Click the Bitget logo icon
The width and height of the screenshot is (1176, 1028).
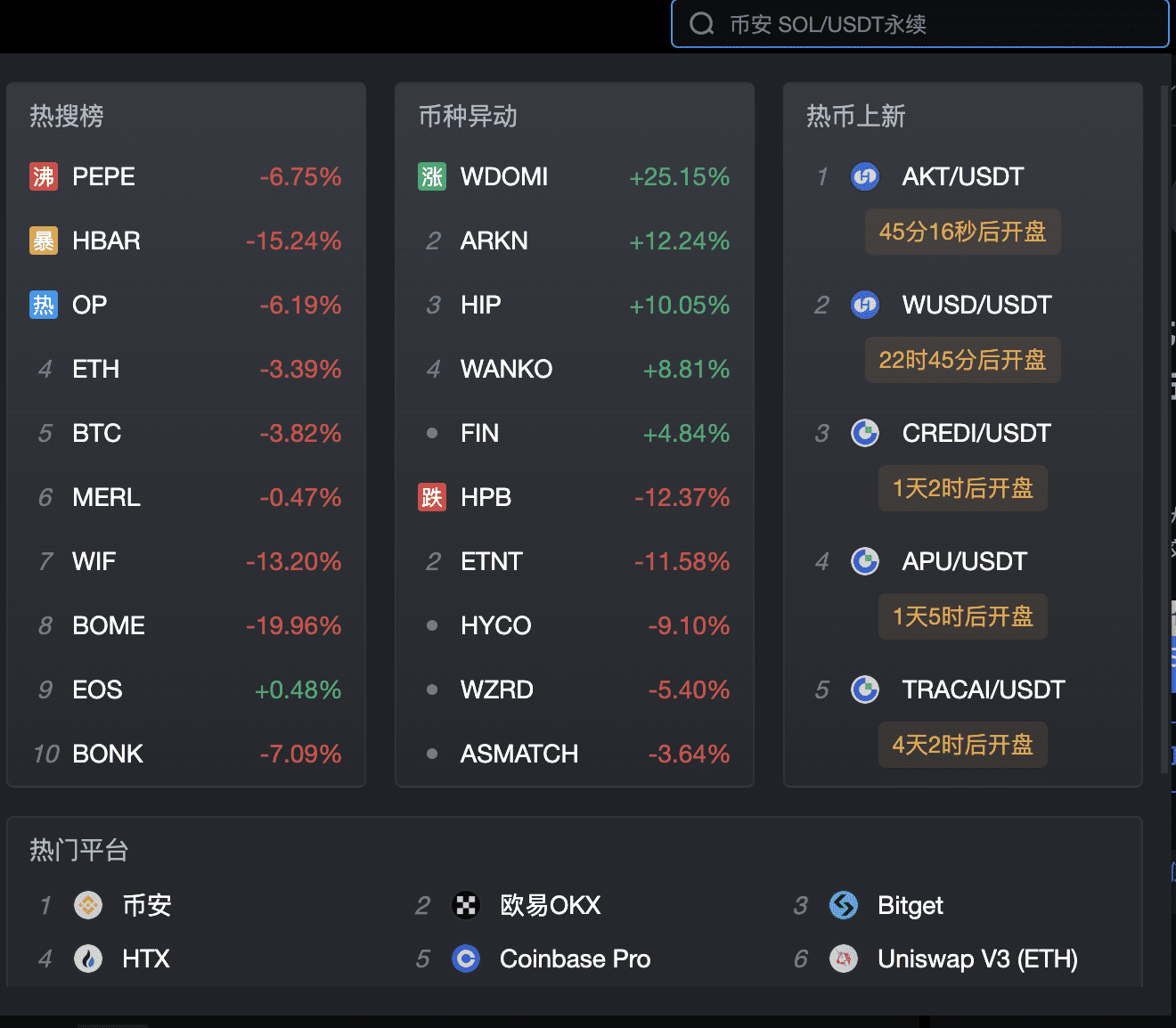pyautogui.click(x=844, y=905)
